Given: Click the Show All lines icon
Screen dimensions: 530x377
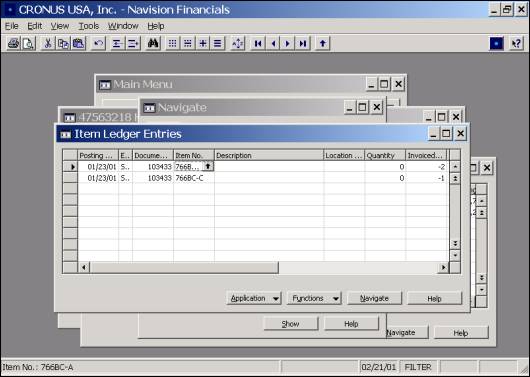Looking at the screenshot, I should (218, 43).
